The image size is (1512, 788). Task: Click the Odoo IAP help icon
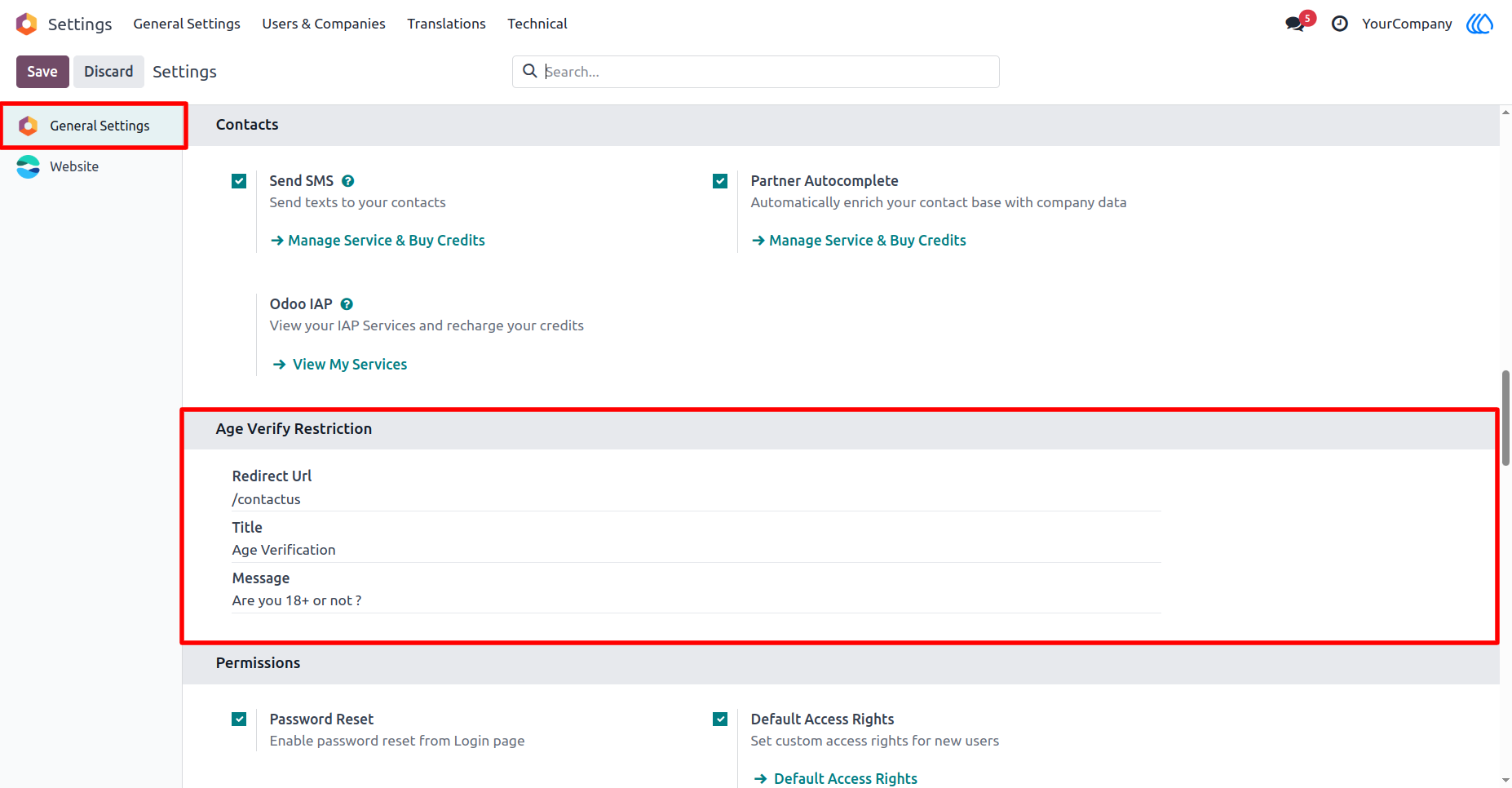[347, 304]
